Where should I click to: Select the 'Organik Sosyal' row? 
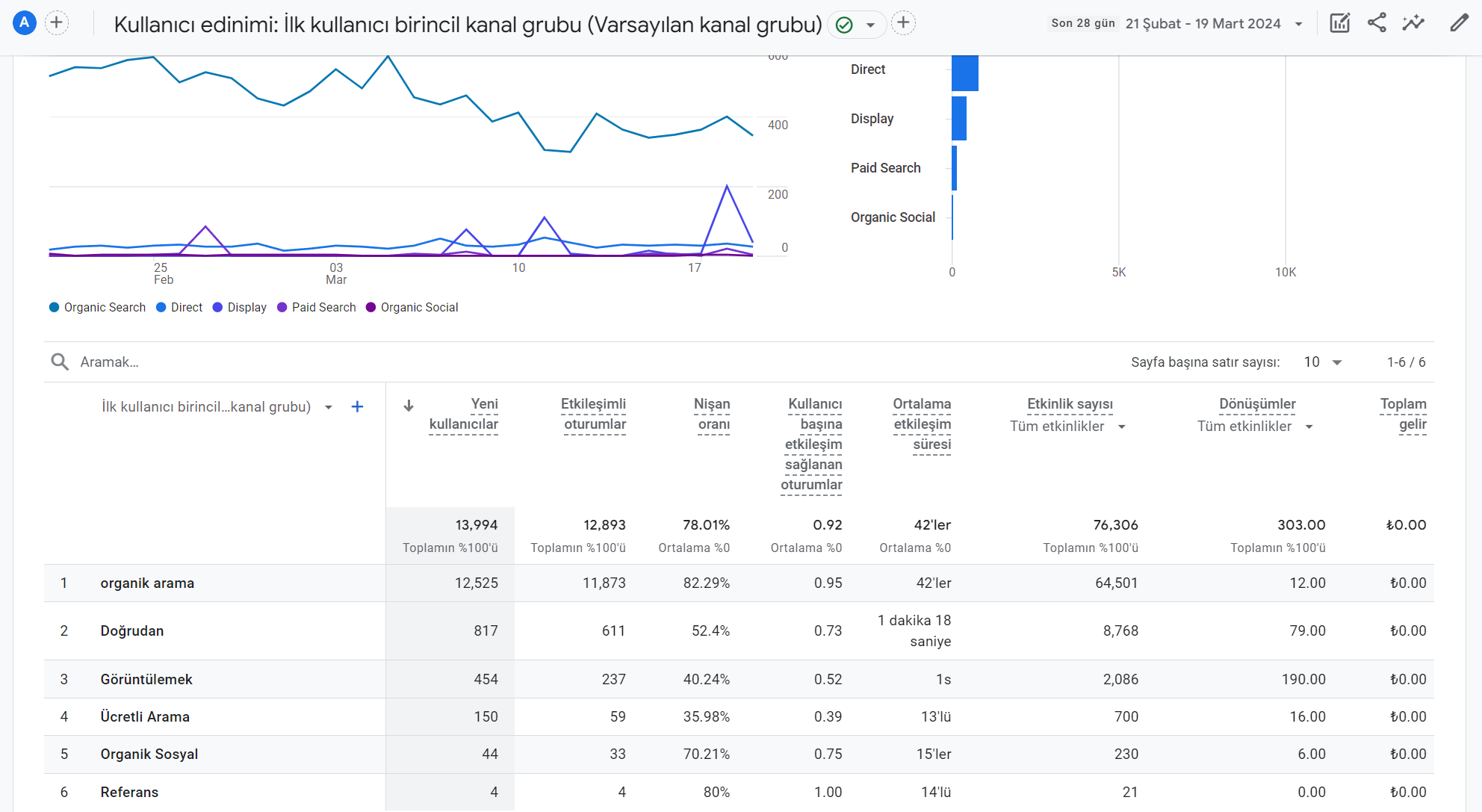739,754
